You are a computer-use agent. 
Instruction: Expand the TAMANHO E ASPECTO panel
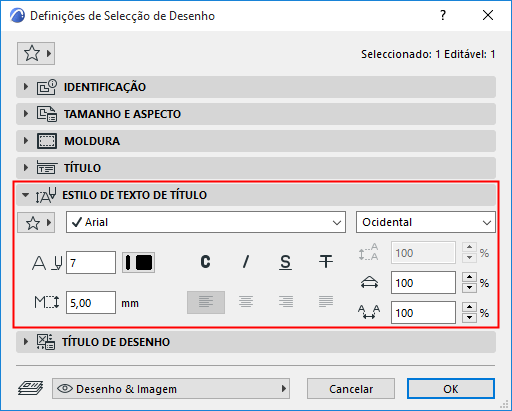(256, 114)
